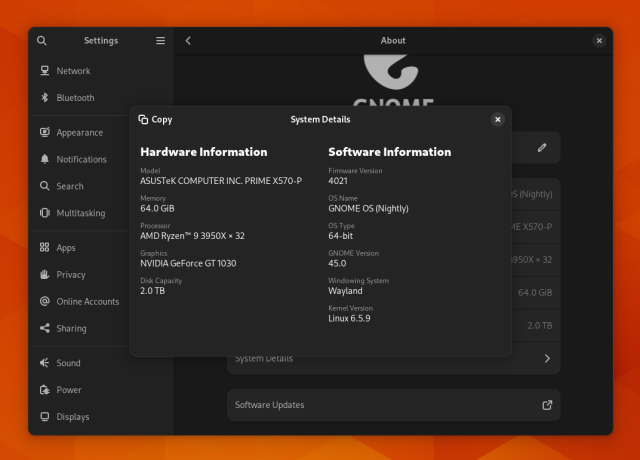Click the Sharing icon in sidebar
640x460 pixels.
[44, 328]
